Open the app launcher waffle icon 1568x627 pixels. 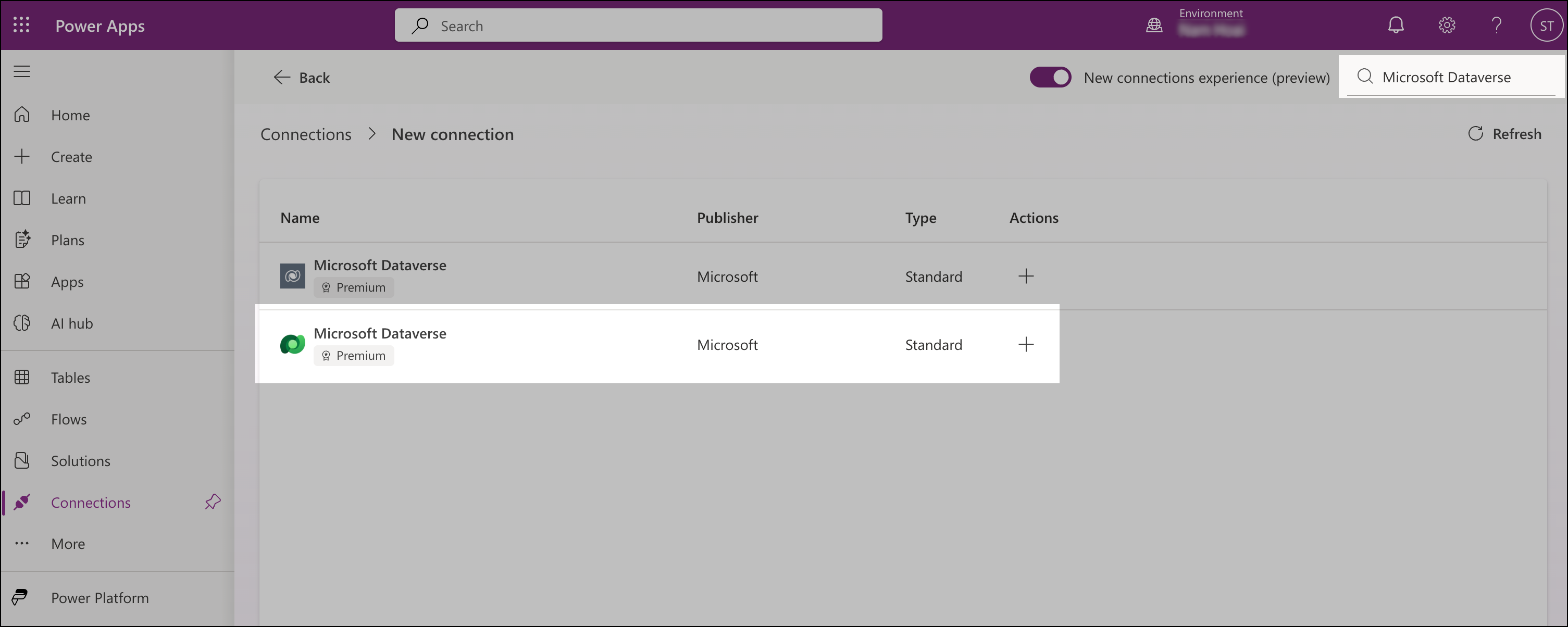click(21, 25)
